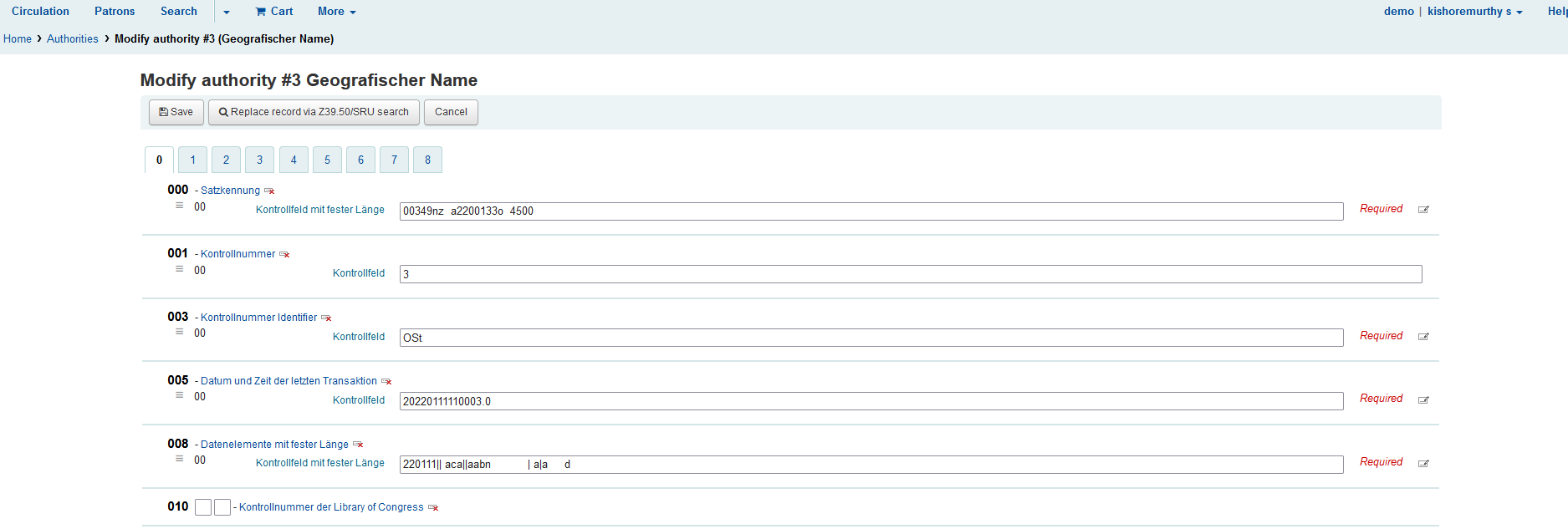Switch to tab 8
1568x529 pixels.
pos(427,160)
